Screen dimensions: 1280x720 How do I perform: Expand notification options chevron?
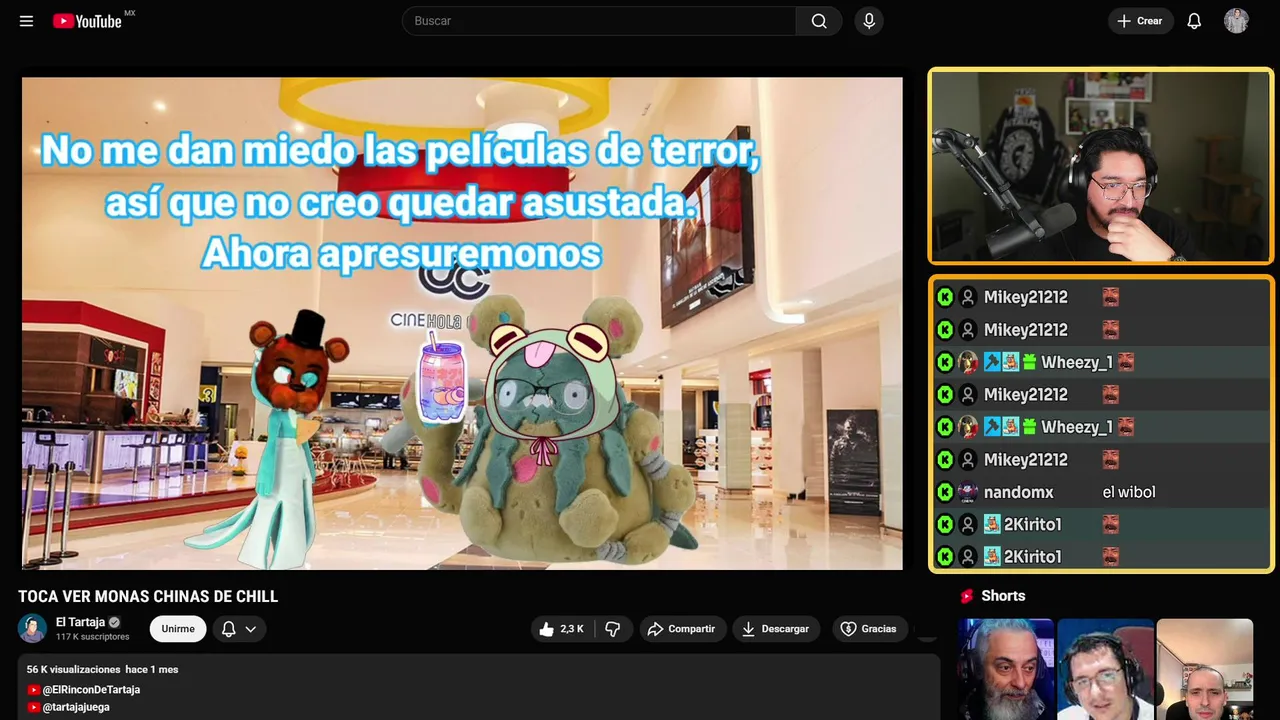[x=251, y=629]
